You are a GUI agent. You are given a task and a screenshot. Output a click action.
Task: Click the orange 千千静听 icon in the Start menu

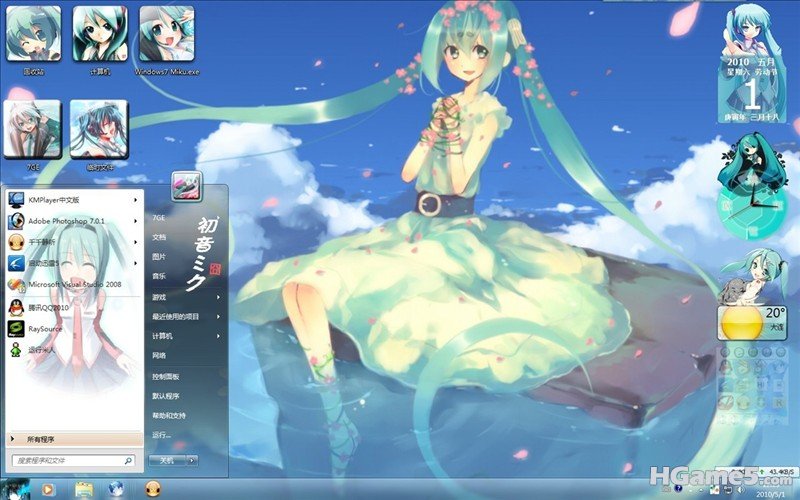[16, 242]
